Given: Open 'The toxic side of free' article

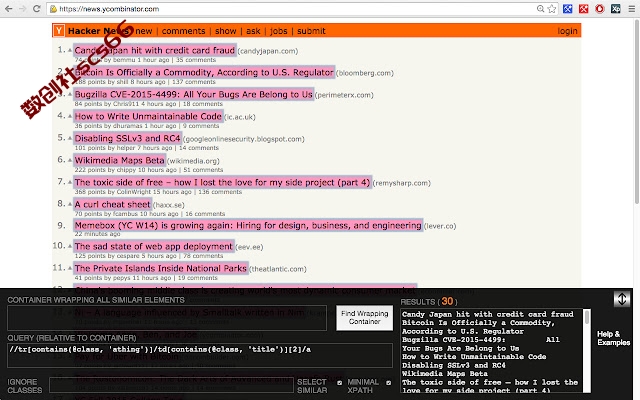Looking at the screenshot, I should (222, 182).
